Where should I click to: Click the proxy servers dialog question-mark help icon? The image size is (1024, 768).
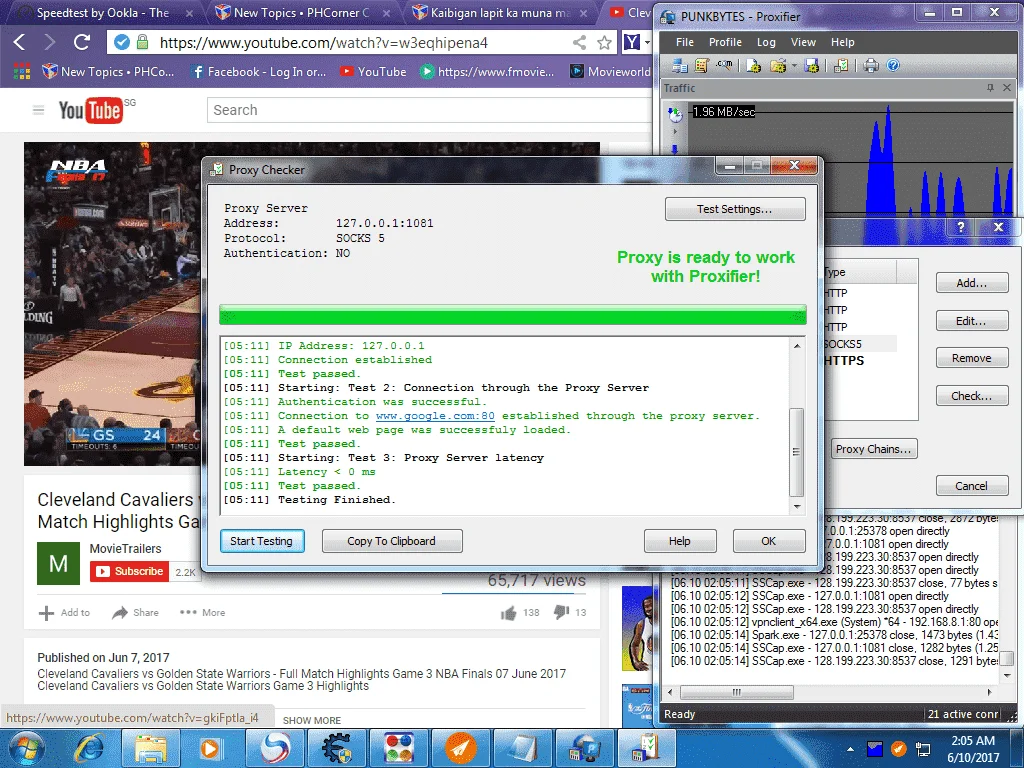point(961,227)
